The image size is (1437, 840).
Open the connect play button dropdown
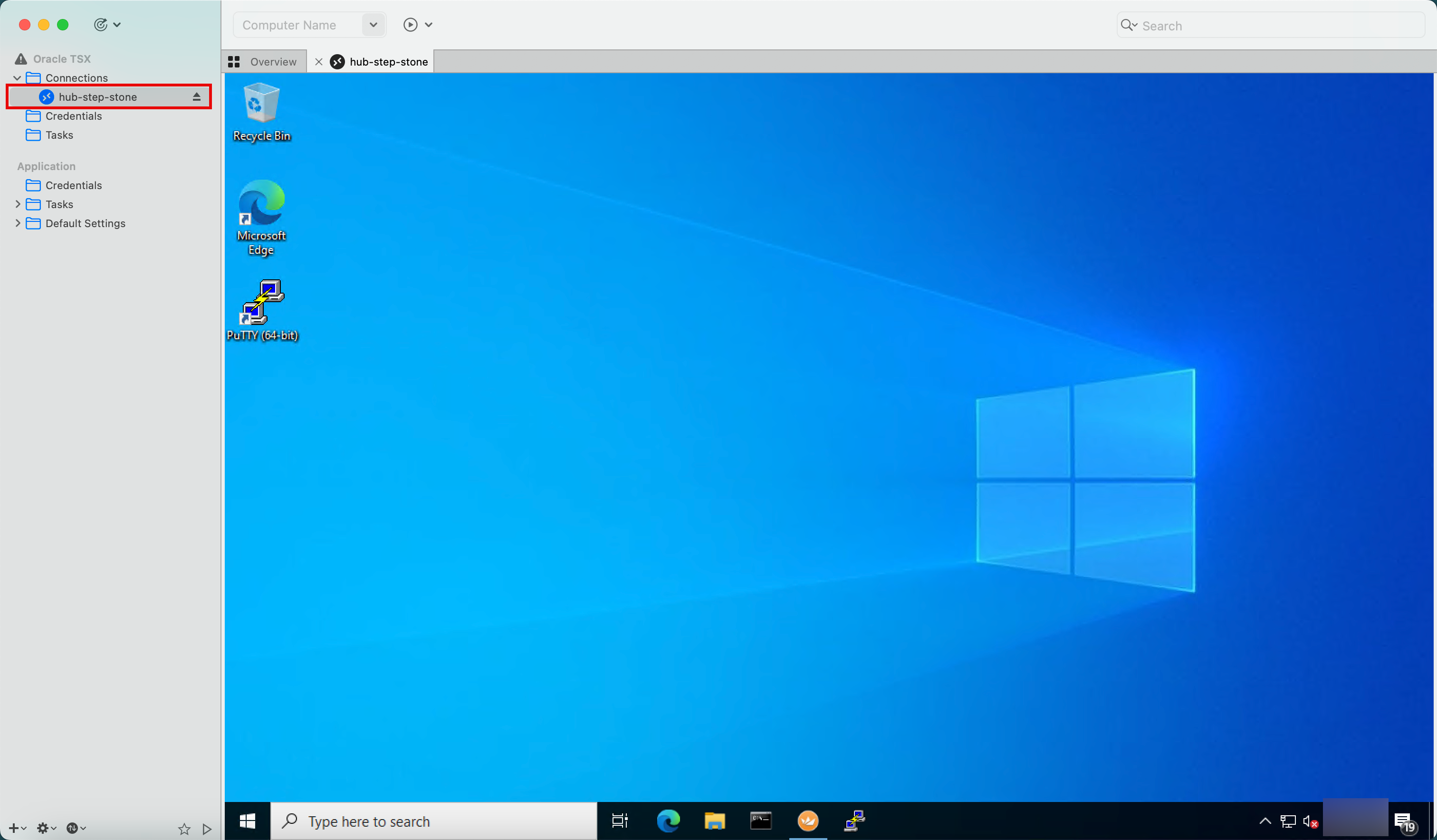tap(428, 25)
